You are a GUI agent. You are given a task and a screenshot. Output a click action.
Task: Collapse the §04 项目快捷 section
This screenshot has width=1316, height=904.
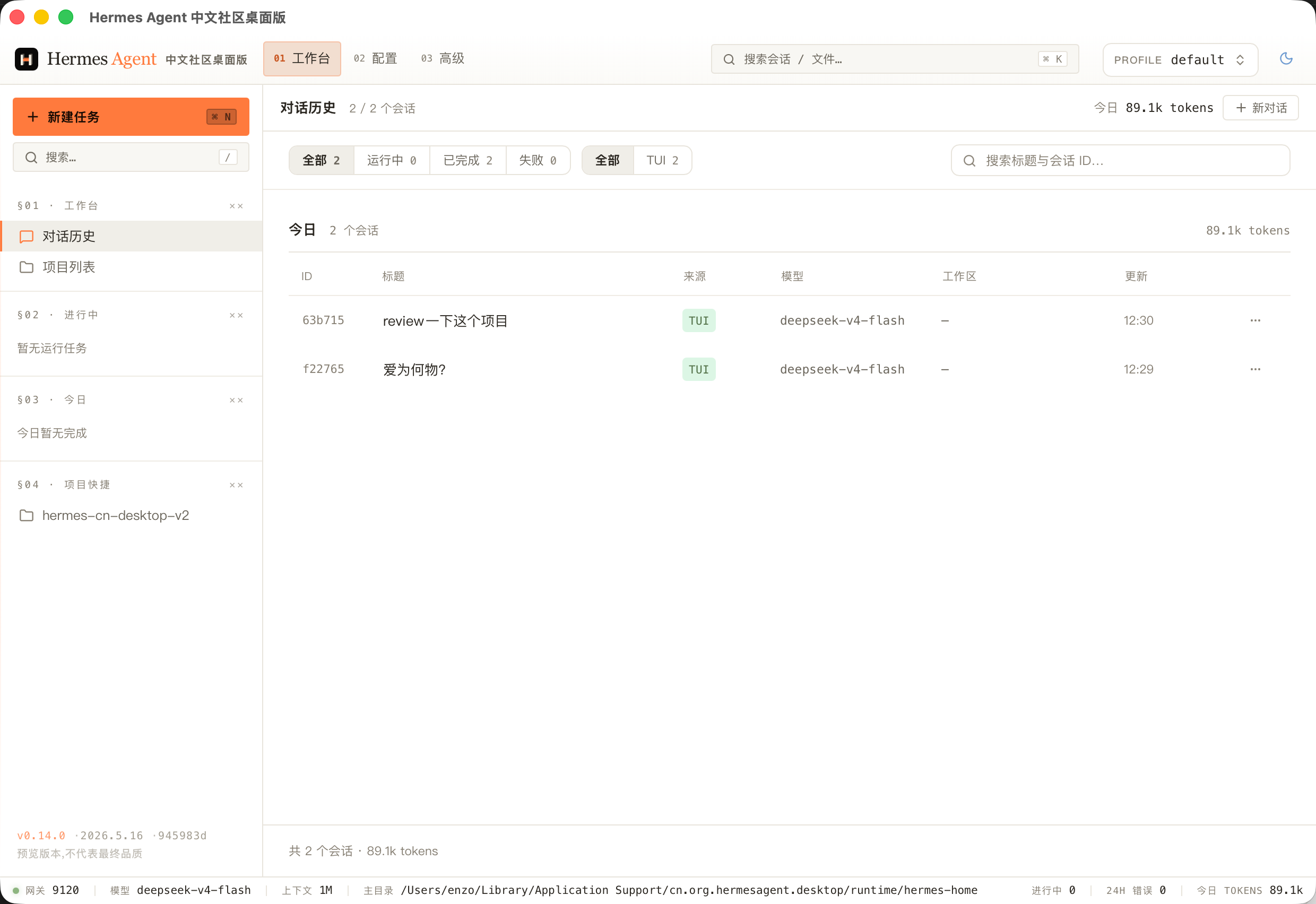click(x=236, y=485)
